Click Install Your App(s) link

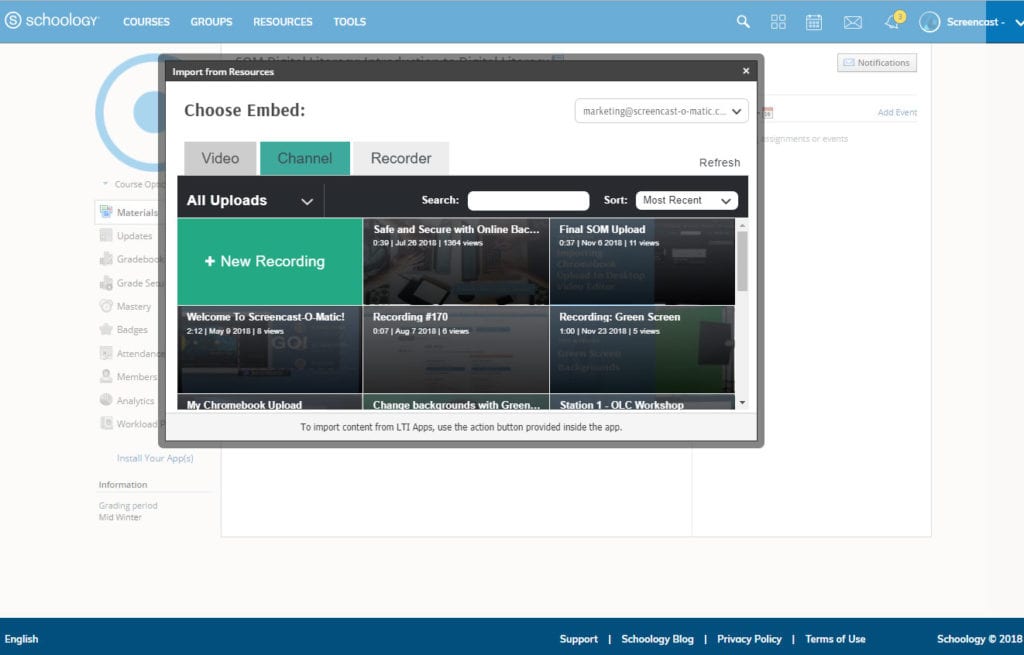(x=155, y=458)
